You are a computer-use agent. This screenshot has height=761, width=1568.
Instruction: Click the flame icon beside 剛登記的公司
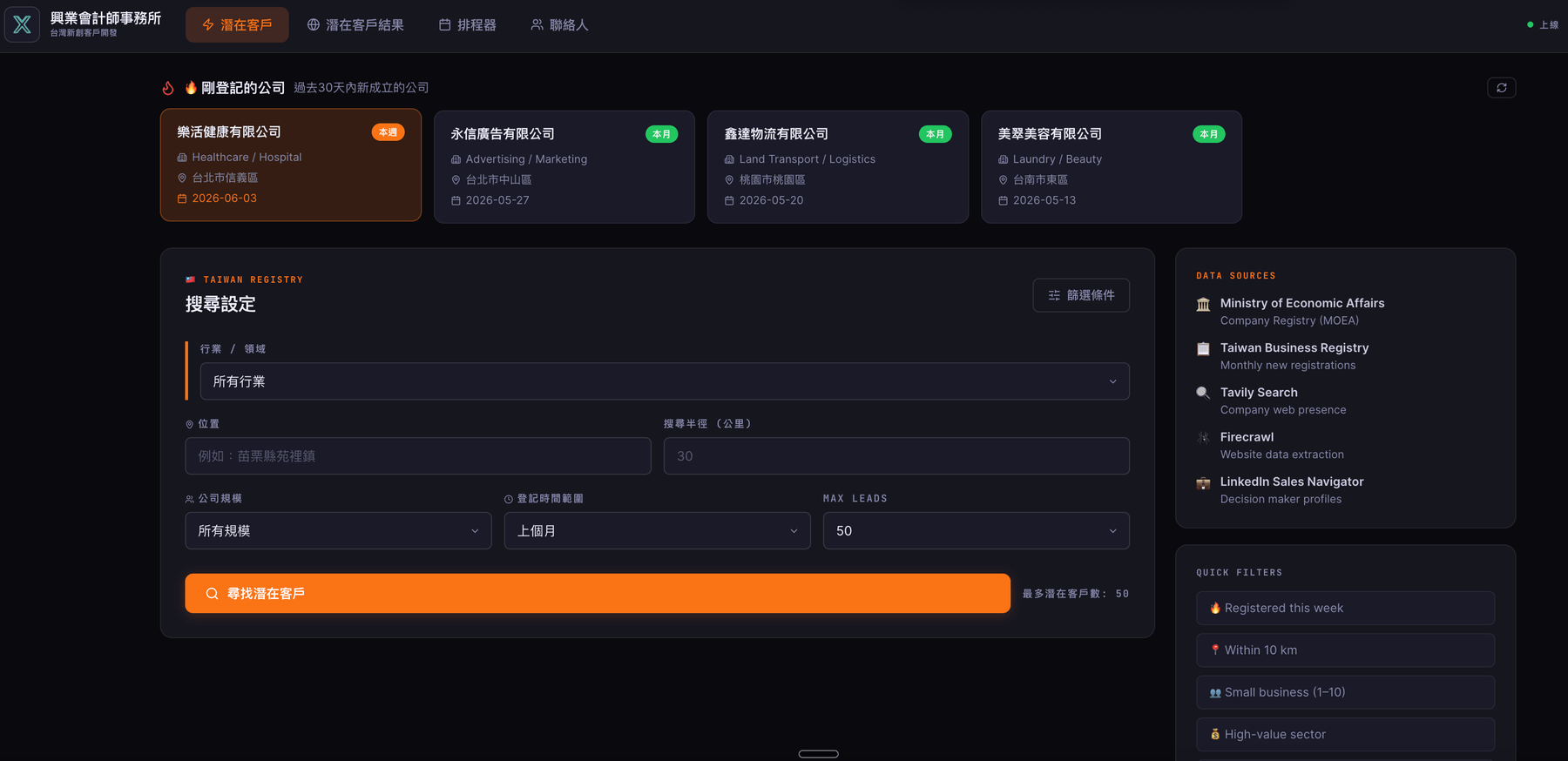[168, 88]
